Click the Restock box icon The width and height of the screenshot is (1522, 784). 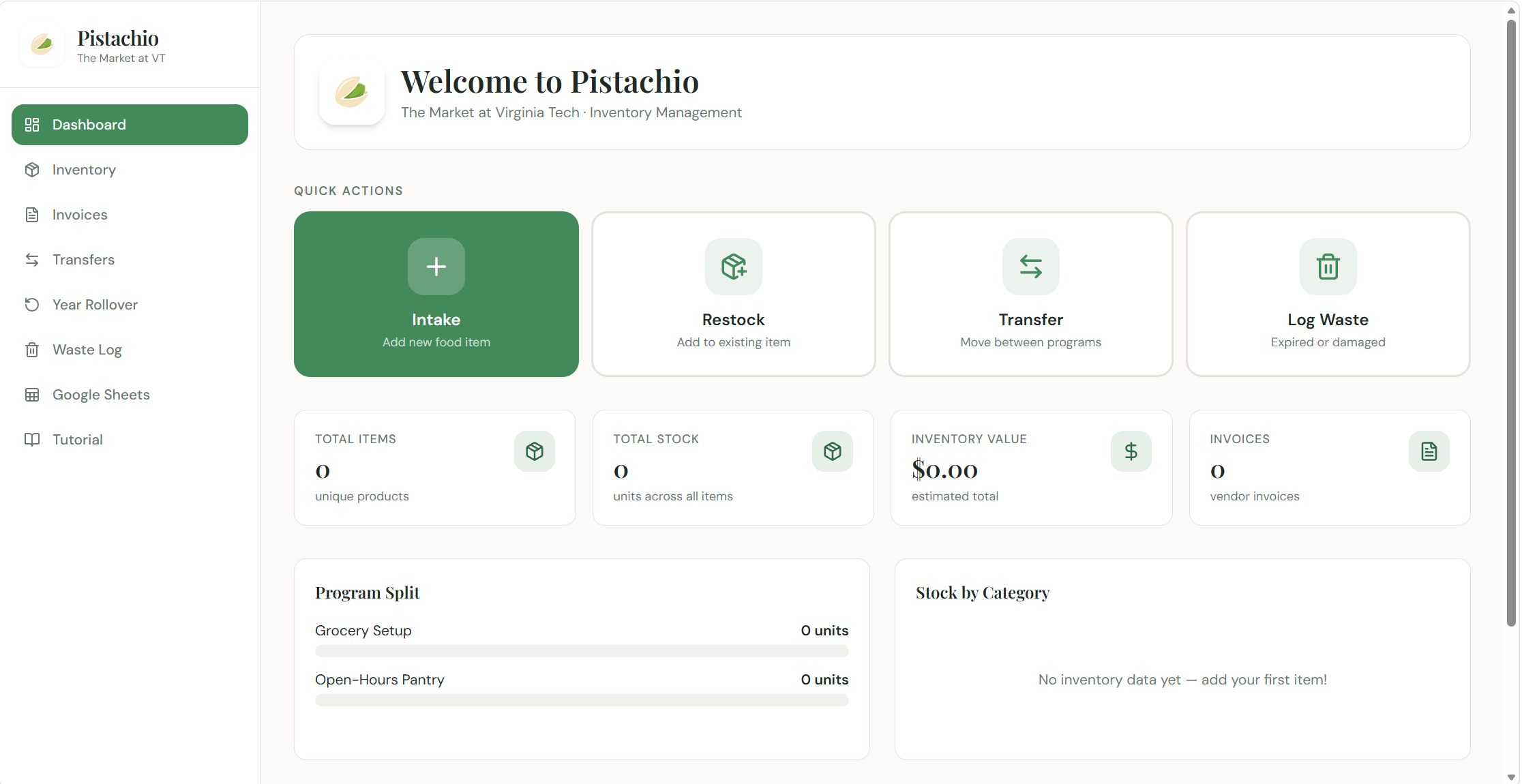(734, 267)
